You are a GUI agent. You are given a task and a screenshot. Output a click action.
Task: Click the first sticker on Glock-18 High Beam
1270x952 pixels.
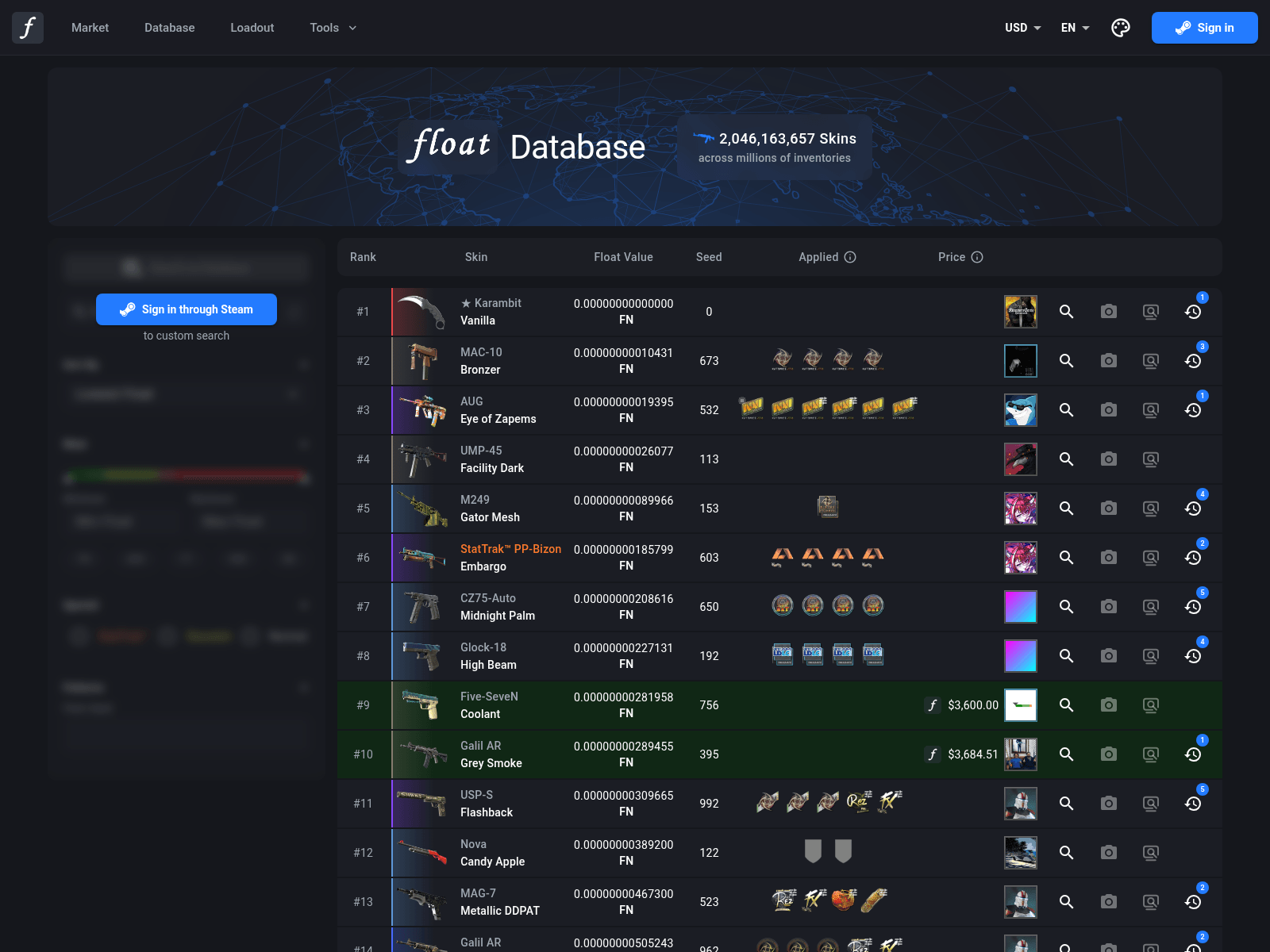tap(783, 655)
